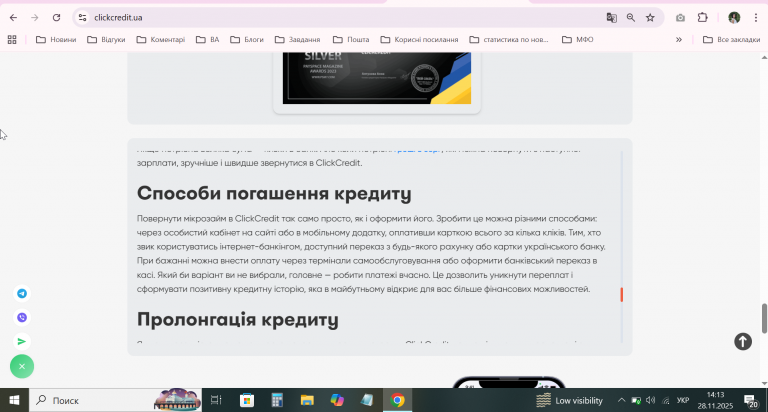This screenshot has height=412, width=768.
Task: Open the статистика по нов... bookmarks folder
Action: click(x=509, y=40)
